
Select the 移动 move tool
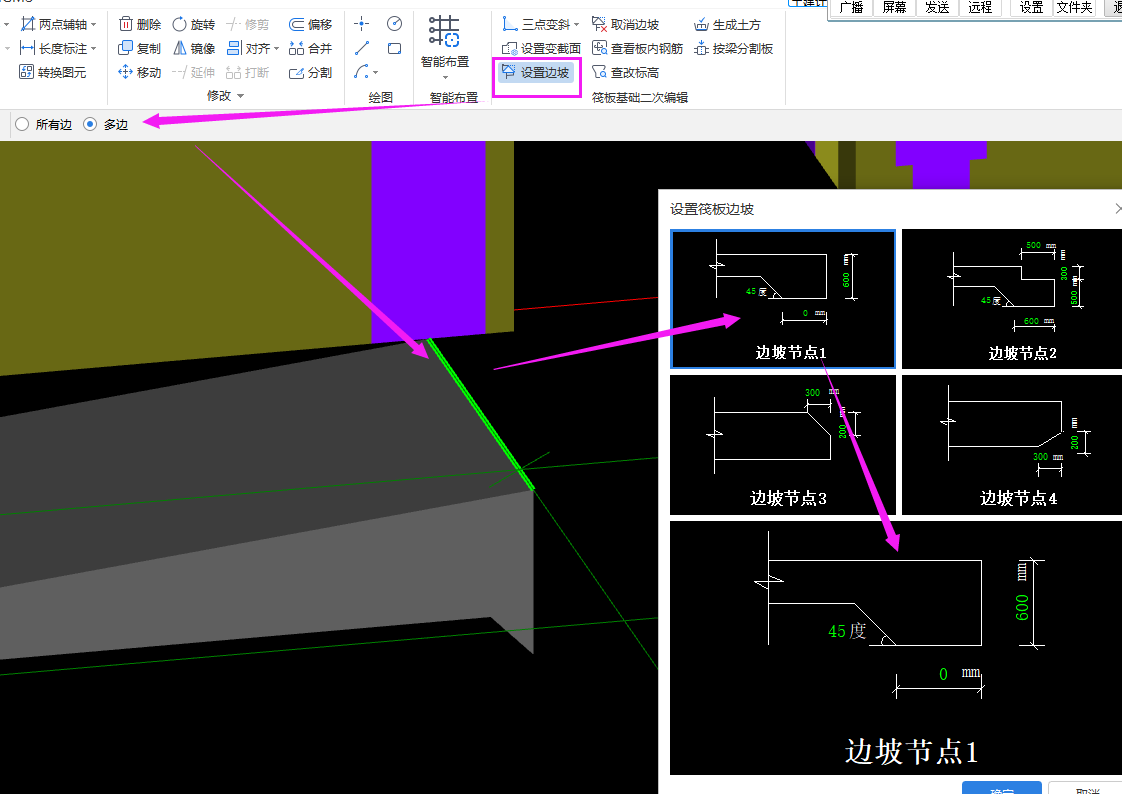(x=140, y=72)
